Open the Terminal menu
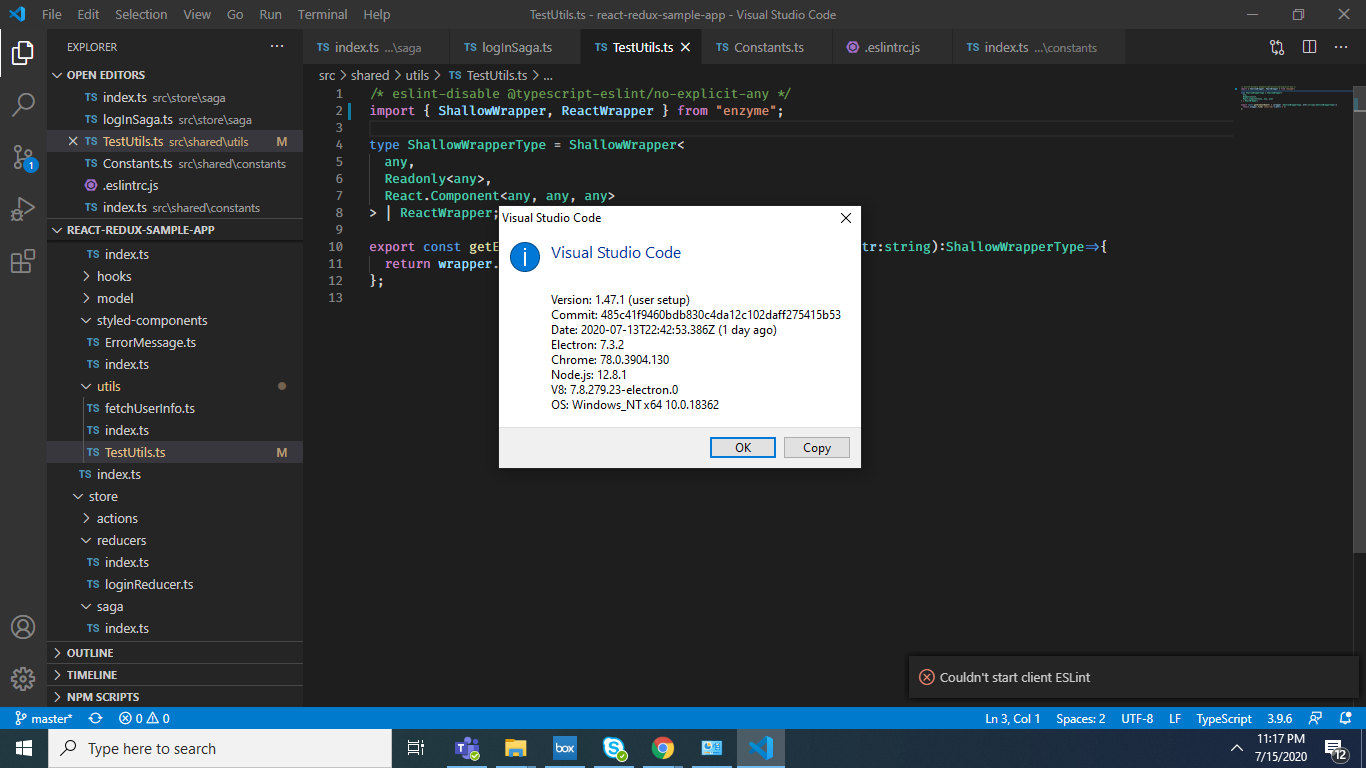The image size is (1366, 768). [322, 14]
